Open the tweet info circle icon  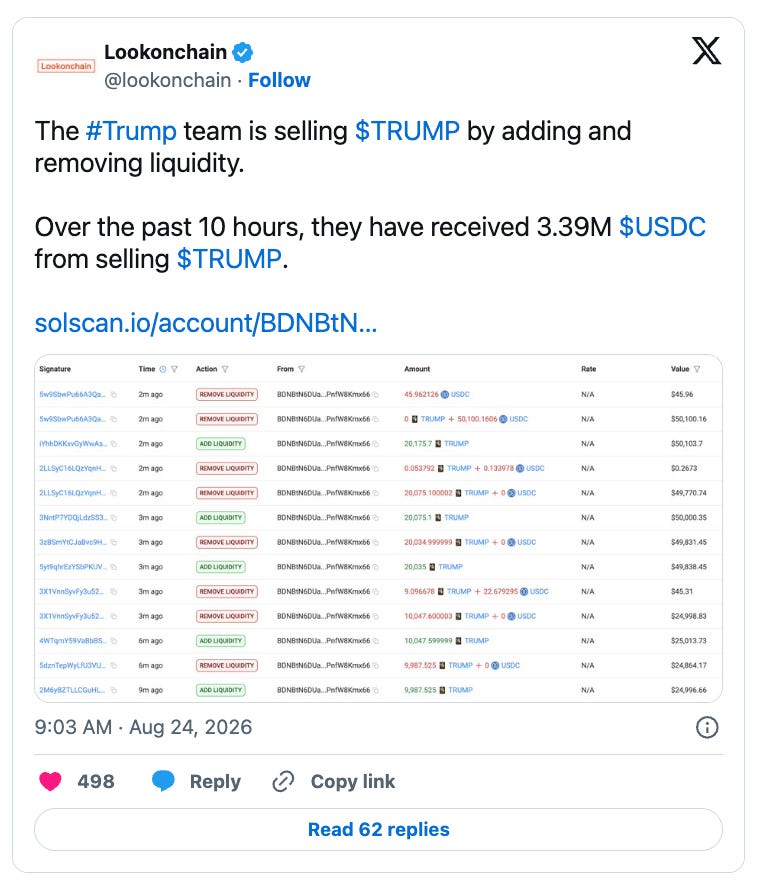tap(707, 727)
